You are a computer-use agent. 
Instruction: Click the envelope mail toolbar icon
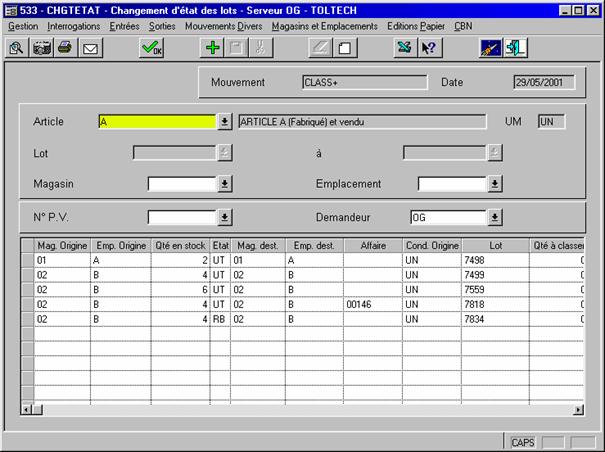click(89, 48)
